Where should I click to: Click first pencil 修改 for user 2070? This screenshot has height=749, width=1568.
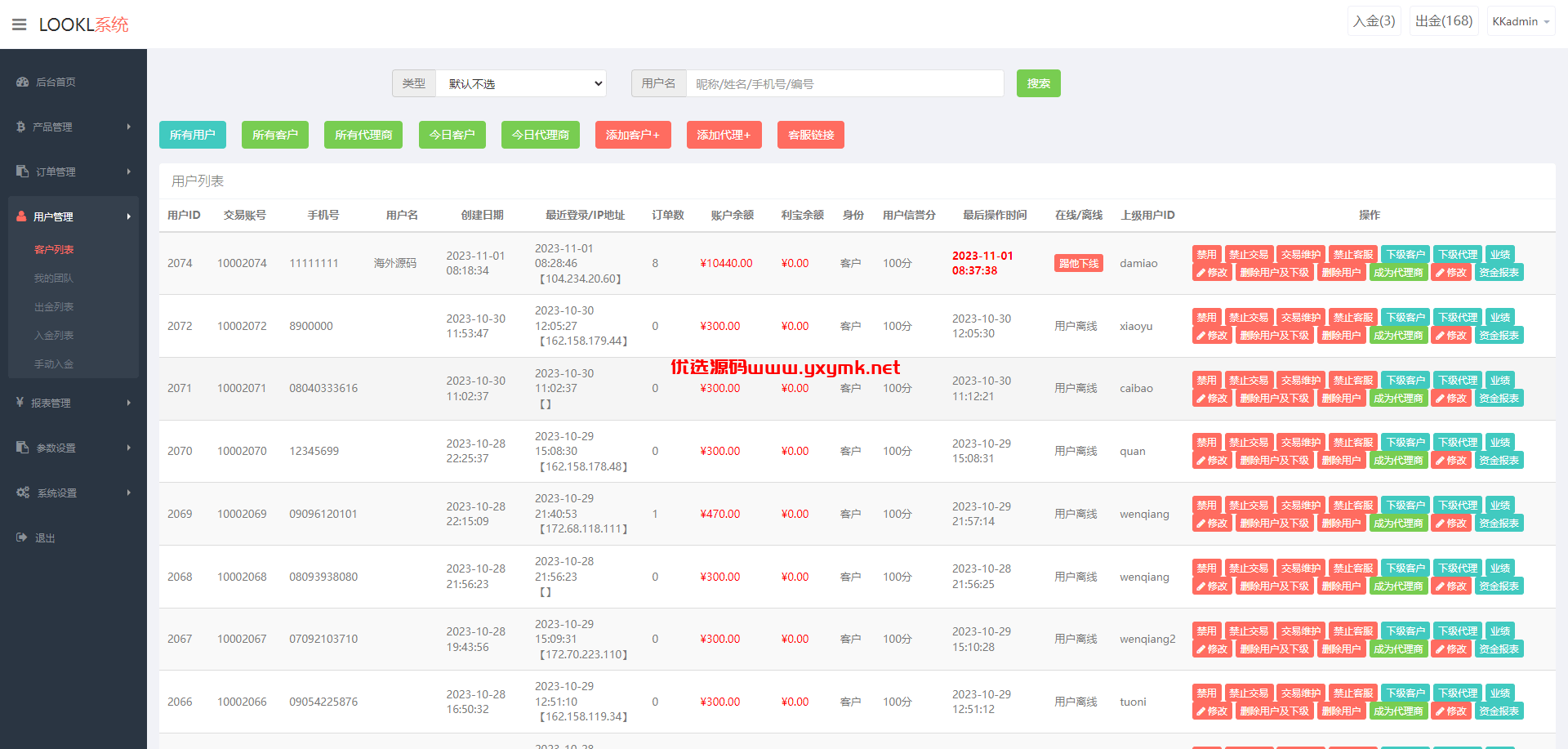click(1213, 461)
